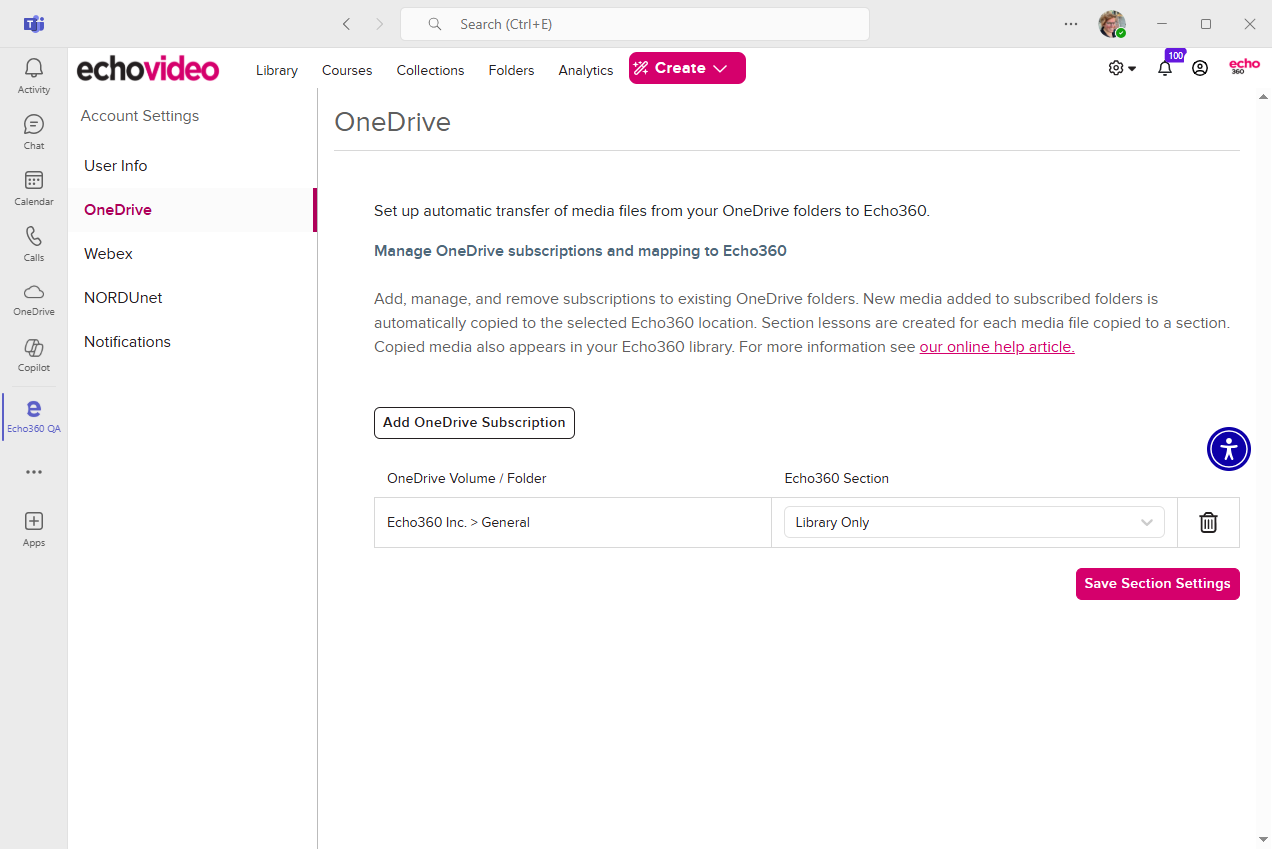Delete the Echo360 Inc. General subscription

point(1208,522)
